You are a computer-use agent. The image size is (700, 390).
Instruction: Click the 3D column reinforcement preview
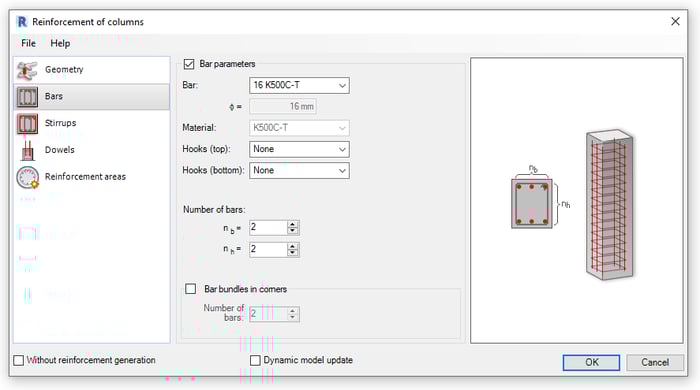(609, 204)
